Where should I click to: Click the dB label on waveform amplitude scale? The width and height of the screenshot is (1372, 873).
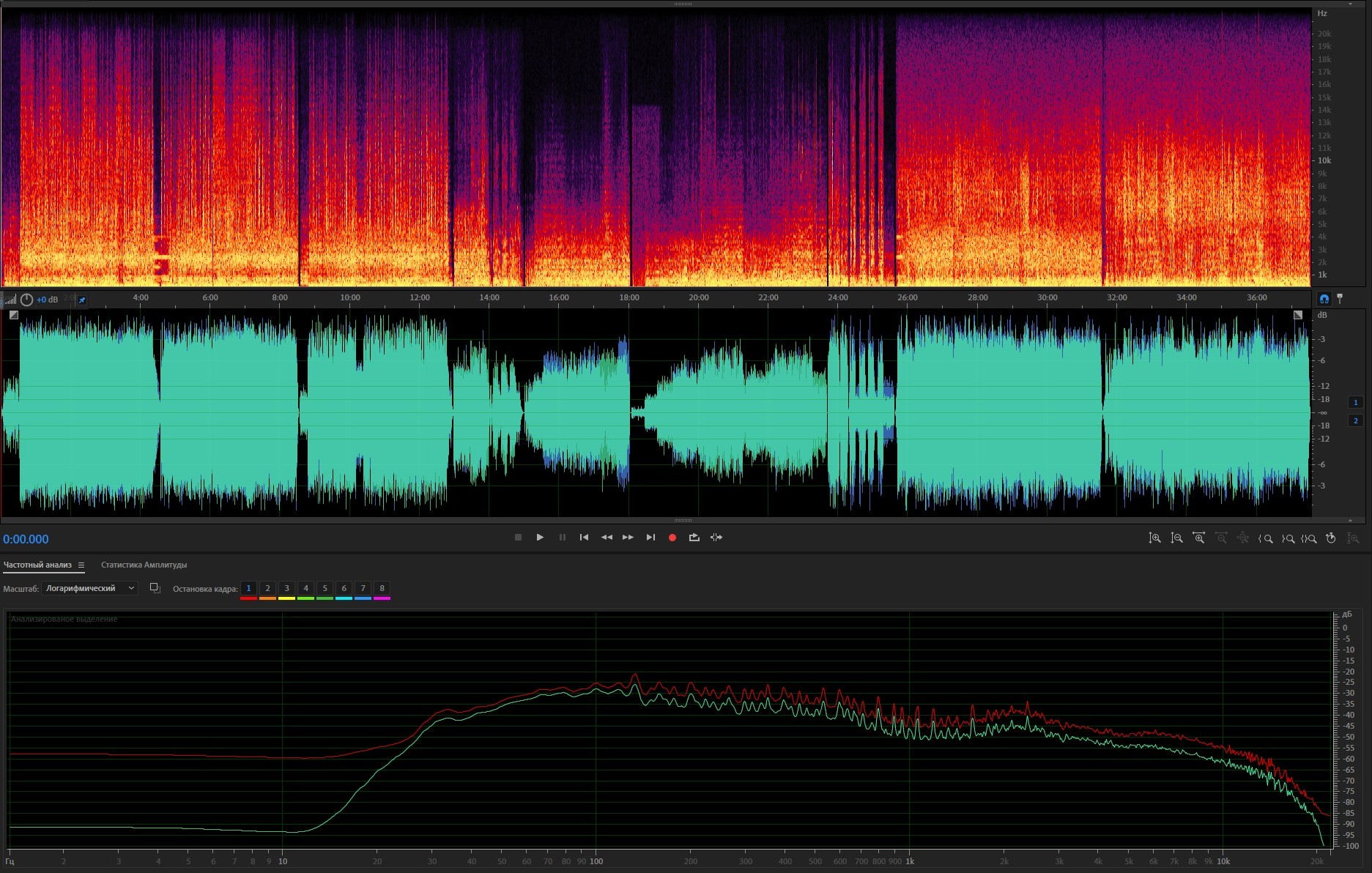[x=1322, y=315]
